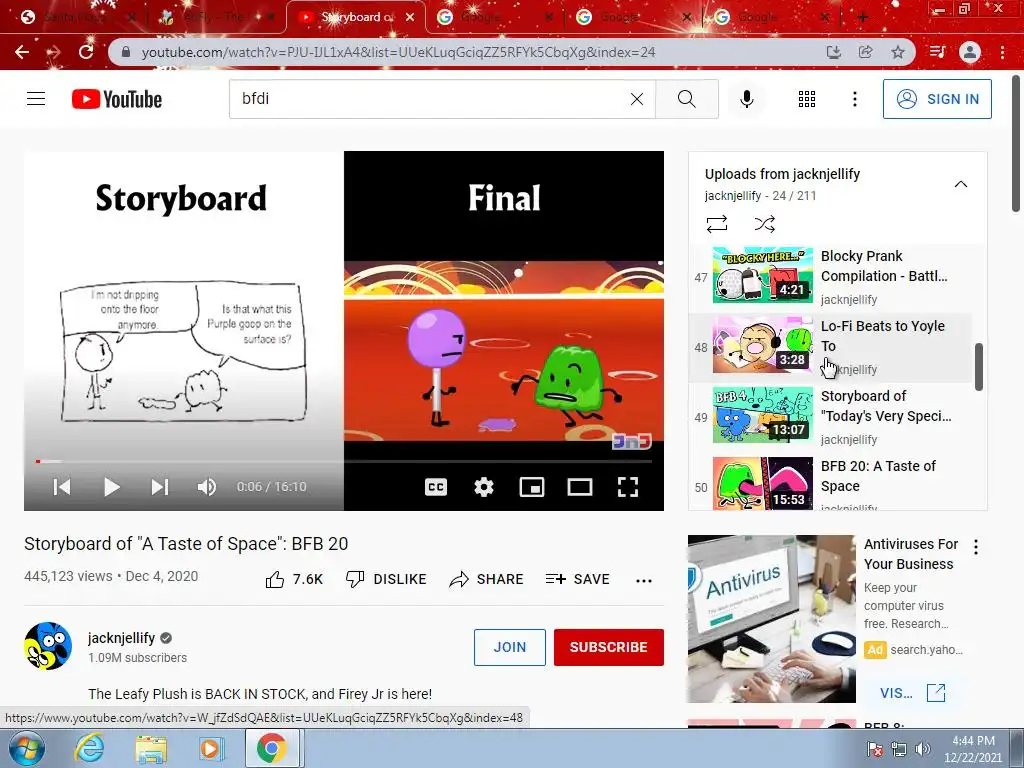
Task: Click the playlist panel scrollbar thumb
Action: click(978, 367)
